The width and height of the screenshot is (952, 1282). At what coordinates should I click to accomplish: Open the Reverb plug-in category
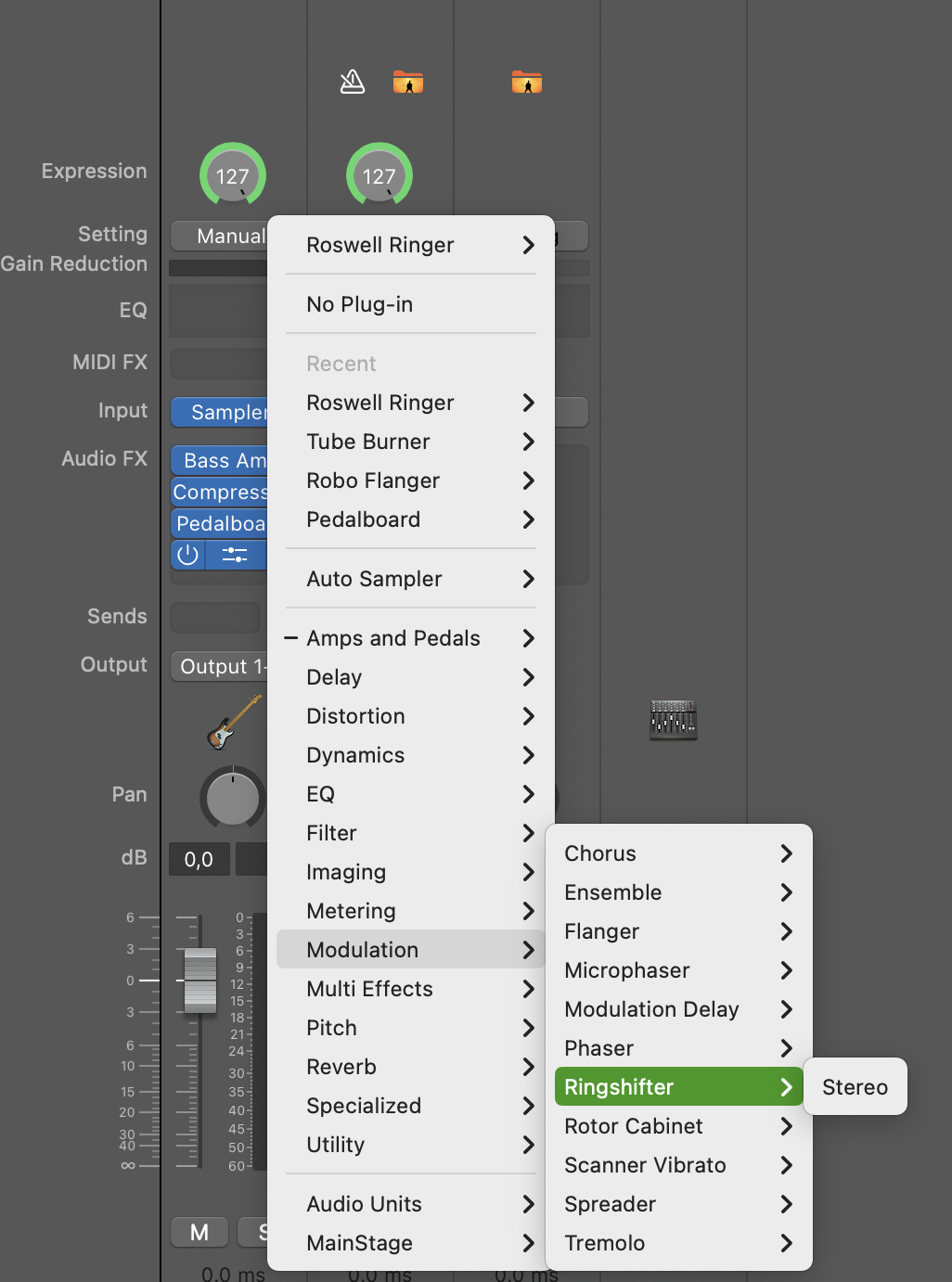tap(411, 1067)
